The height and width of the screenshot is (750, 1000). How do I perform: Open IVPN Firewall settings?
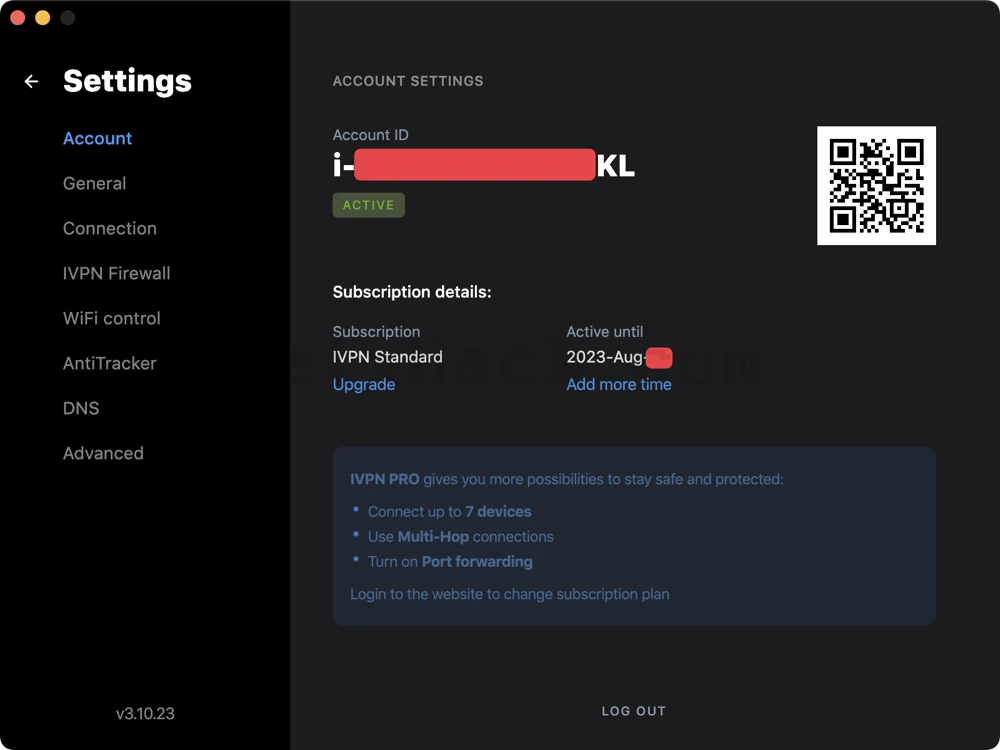pyautogui.click(x=117, y=273)
